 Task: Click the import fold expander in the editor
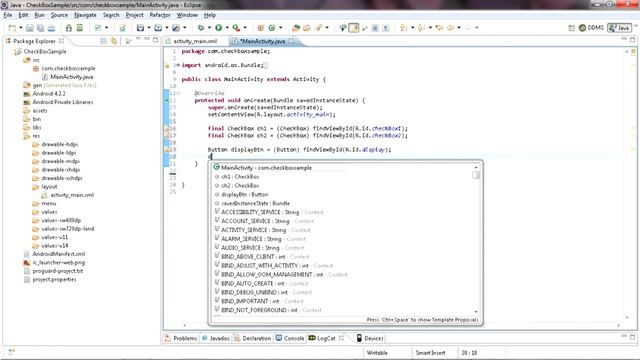178,65
